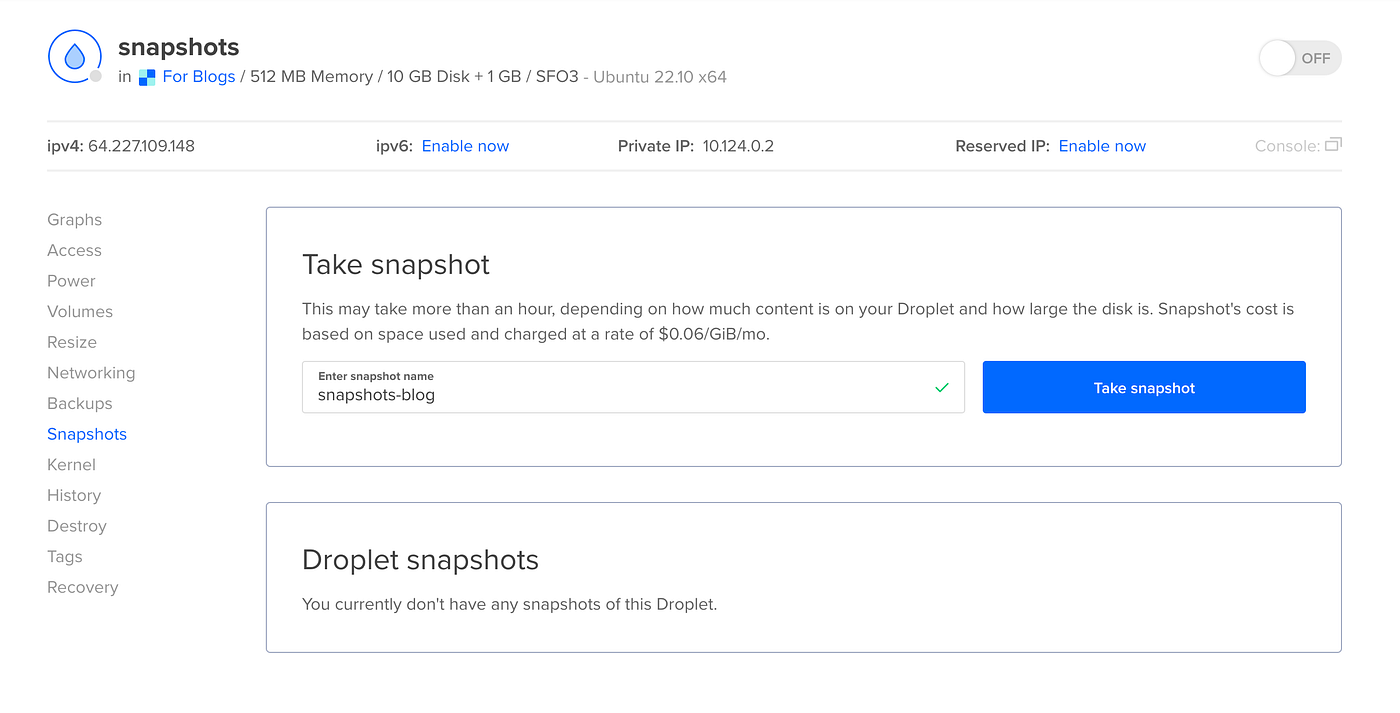This screenshot has height=713, width=1400.
Task: Go to the Access section
Action: pos(75,251)
